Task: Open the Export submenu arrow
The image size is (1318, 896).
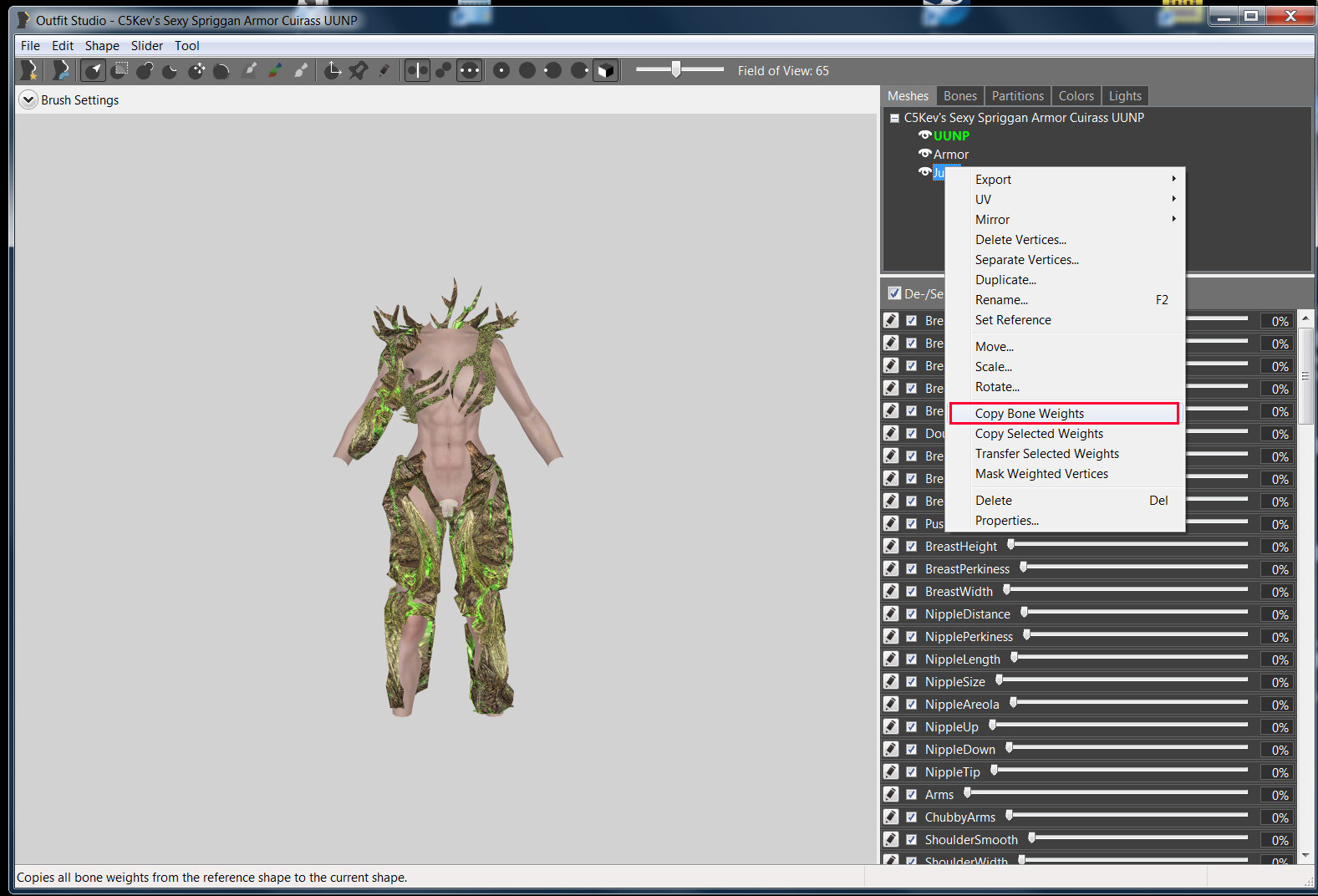Action: (1173, 179)
